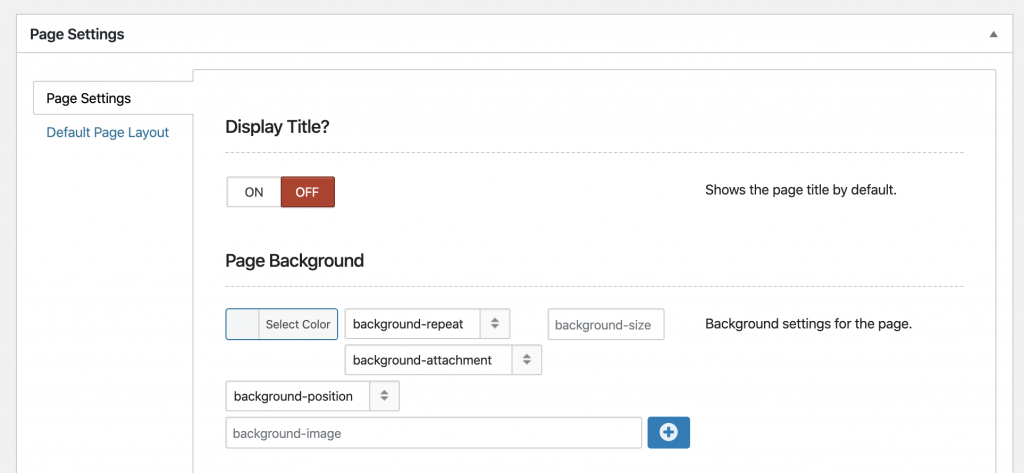Image resolution: width=1024 pixels, height=473 pixels.
Task: Open the background-attachment dropdown
Action: coord(428,360)
